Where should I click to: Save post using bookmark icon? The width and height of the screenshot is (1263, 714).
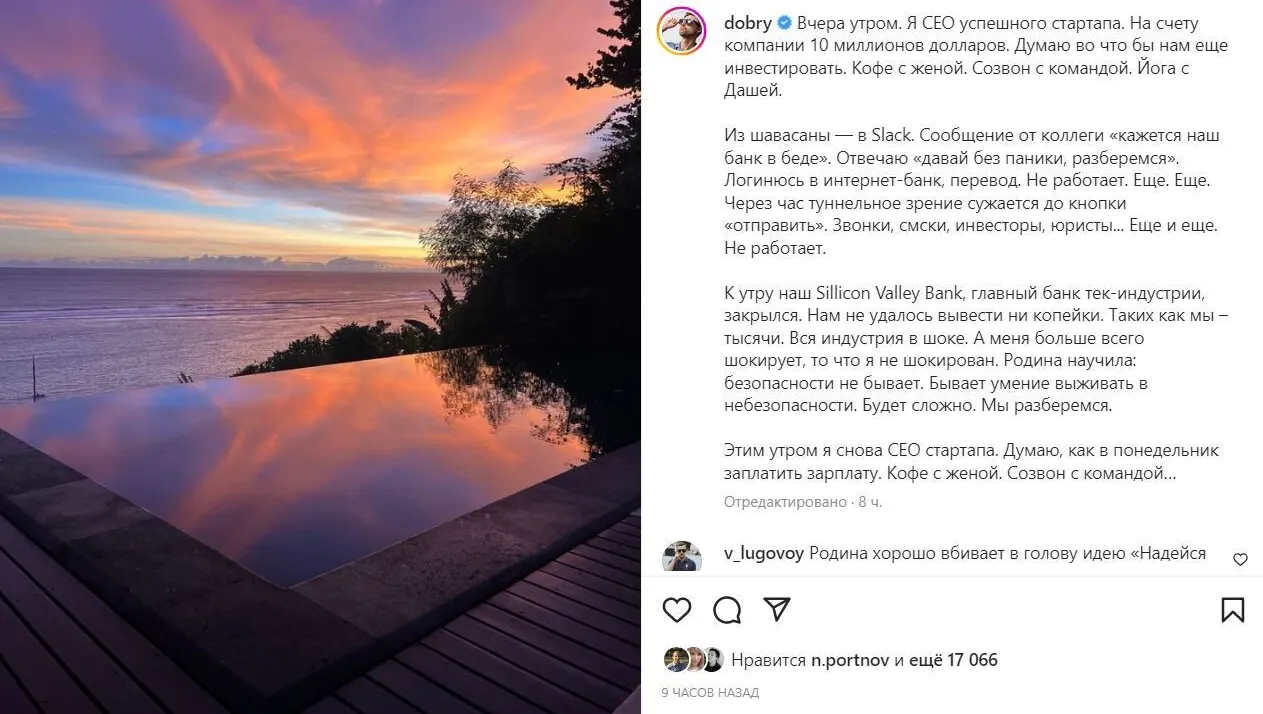[x=1233, y=610]
